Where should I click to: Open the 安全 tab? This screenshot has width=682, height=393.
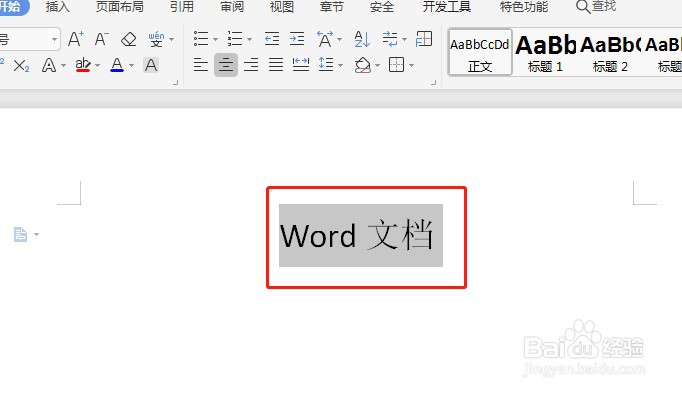pos(381,7)
